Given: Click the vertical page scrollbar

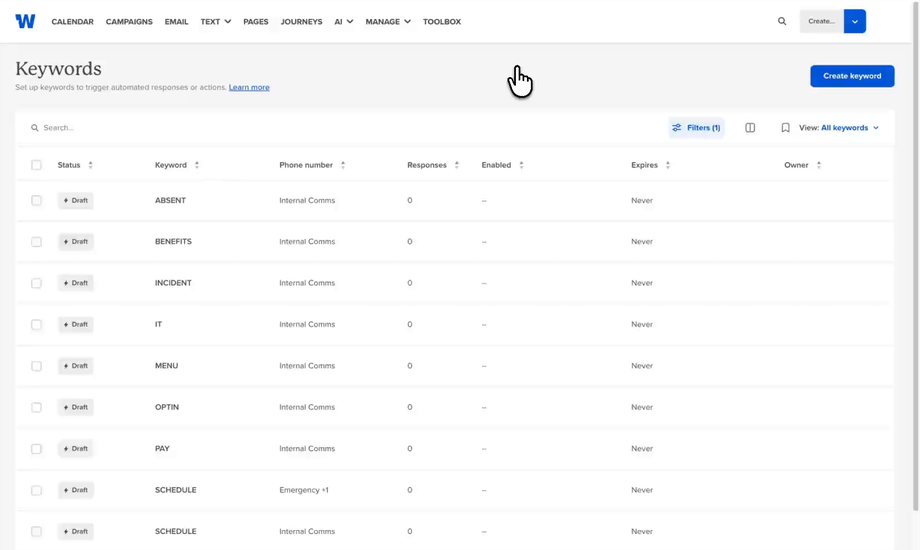Looking at the screenshot, I should 916,255.
